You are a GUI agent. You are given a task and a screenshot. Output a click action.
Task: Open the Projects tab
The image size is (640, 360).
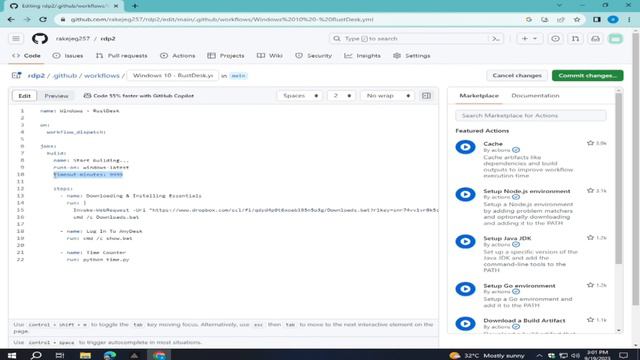click(x=226, y=56)
